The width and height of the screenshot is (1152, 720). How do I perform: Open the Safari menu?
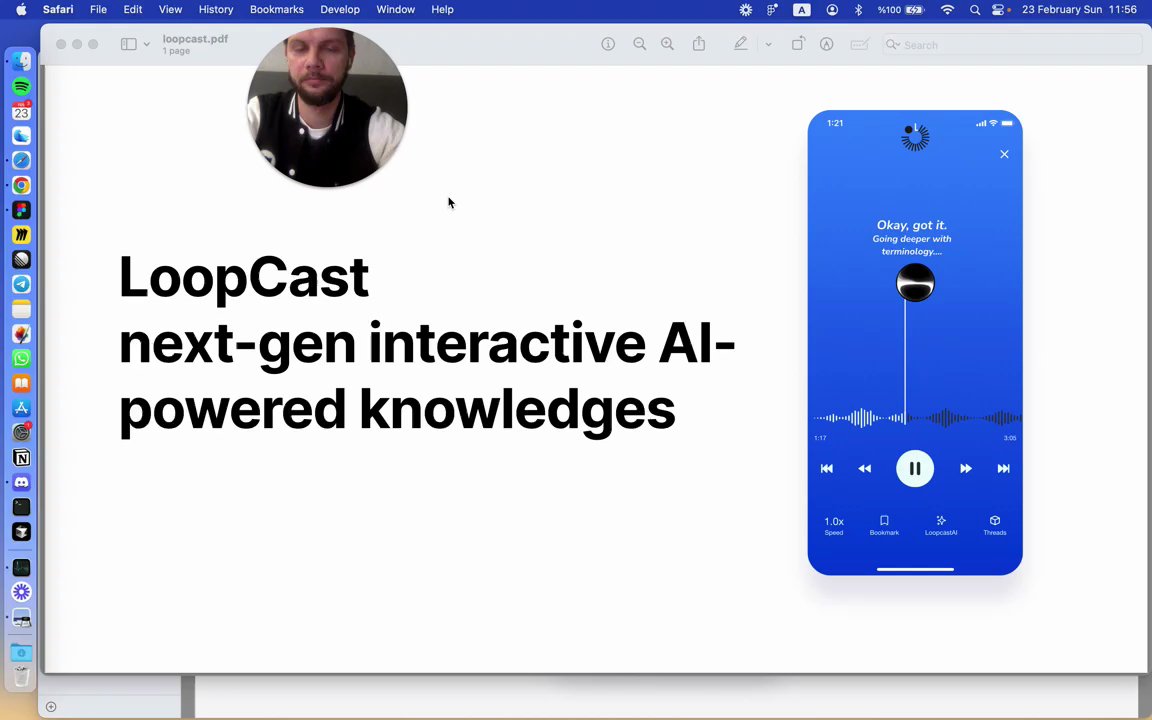58,10
